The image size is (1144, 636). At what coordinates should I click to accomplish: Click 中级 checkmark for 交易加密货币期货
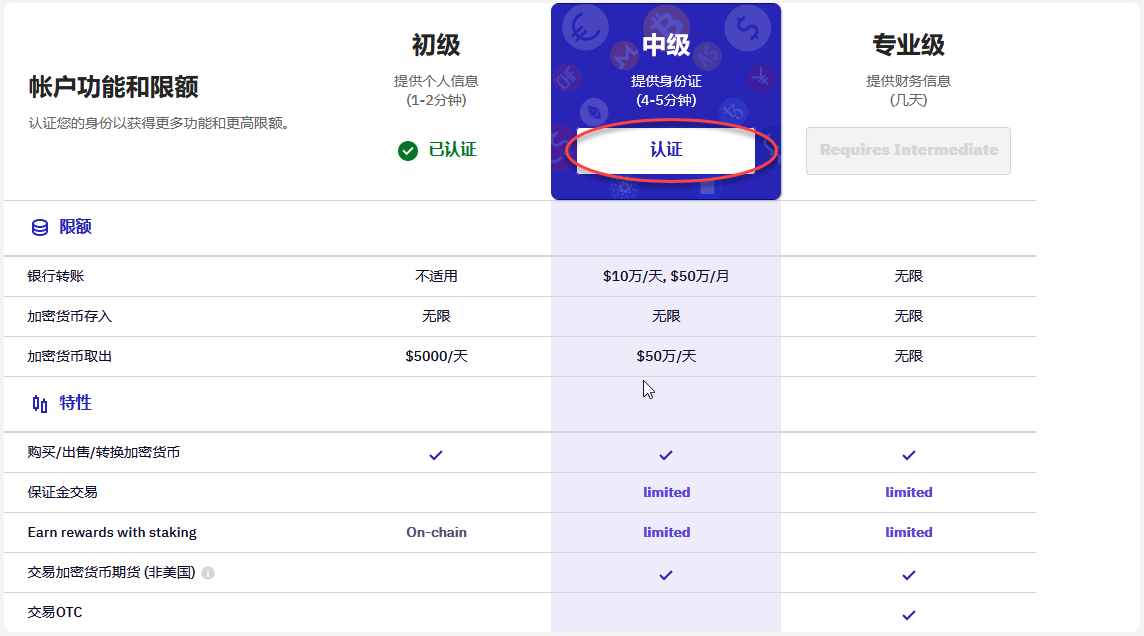click(x=665, y=575)
